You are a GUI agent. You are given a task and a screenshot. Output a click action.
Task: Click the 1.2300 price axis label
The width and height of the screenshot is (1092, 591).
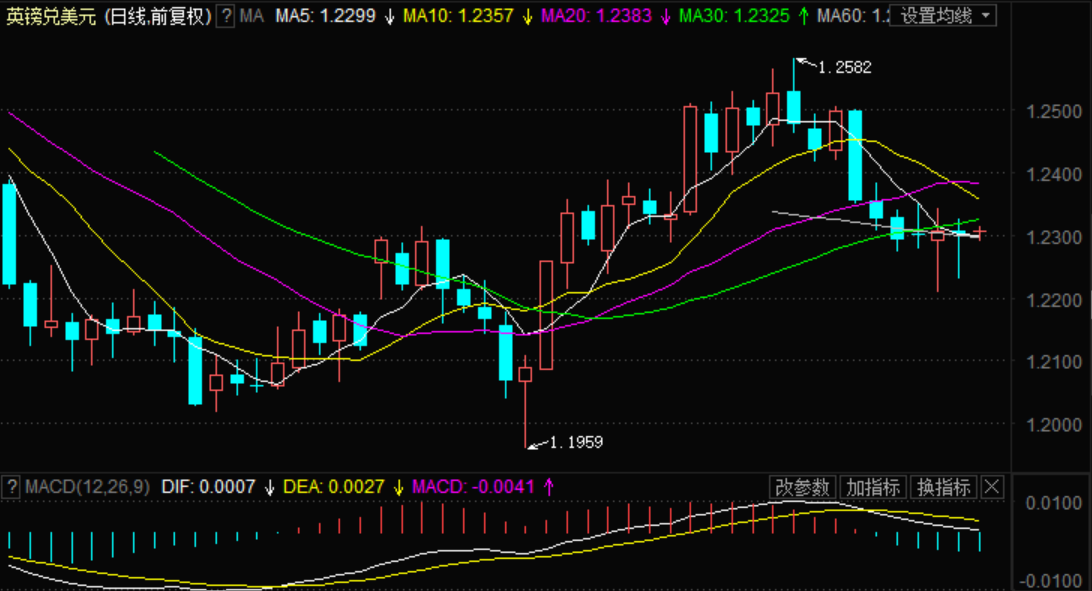pos(1054,237)
